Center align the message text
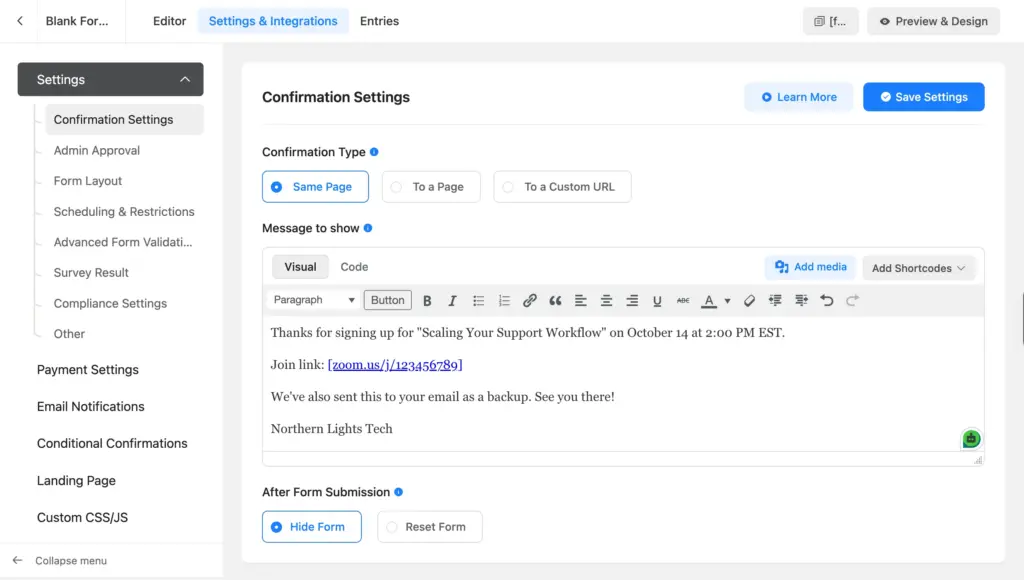 606,300
